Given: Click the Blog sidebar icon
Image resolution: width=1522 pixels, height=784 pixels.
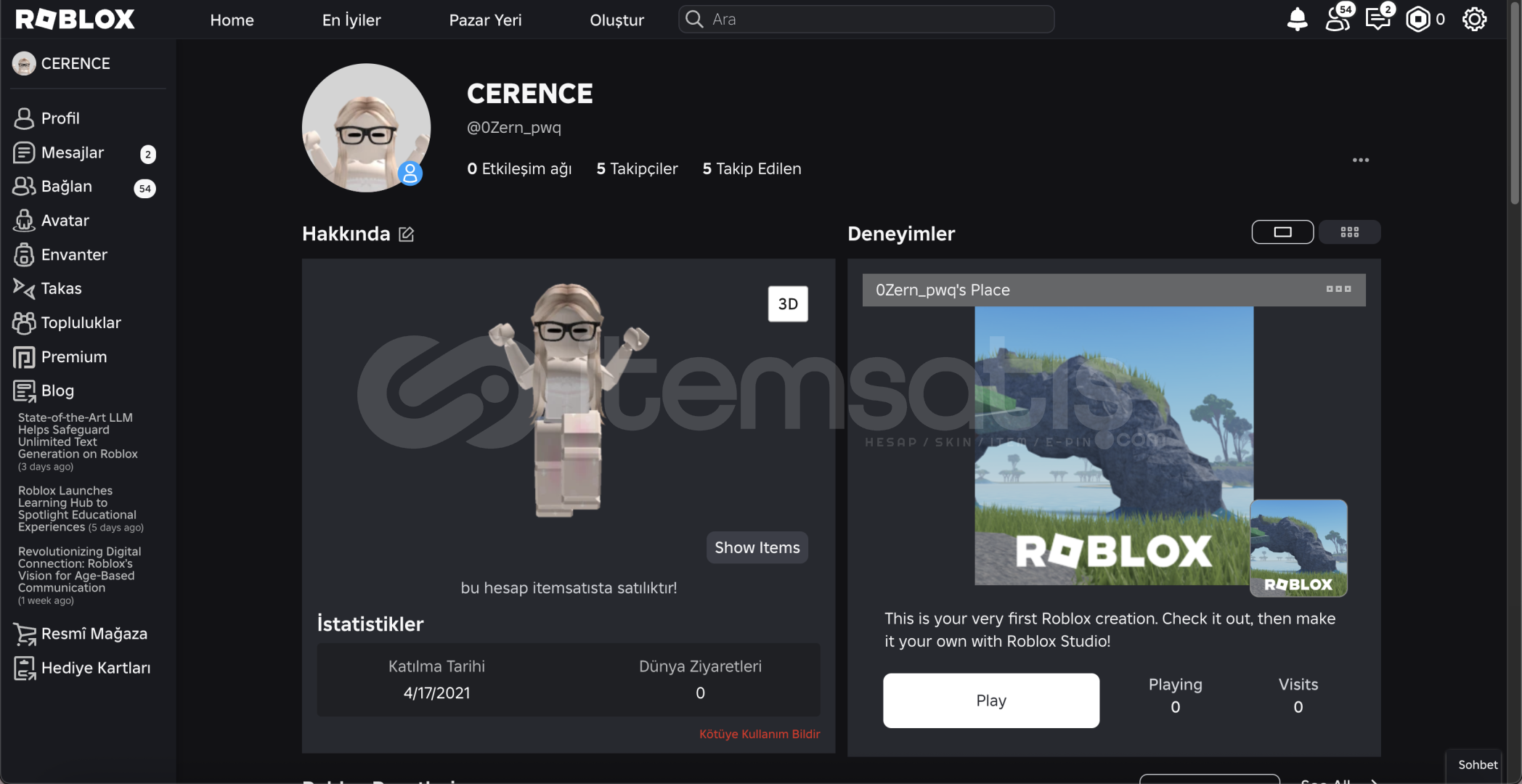Looking at the screenshot, I should 24,391.
